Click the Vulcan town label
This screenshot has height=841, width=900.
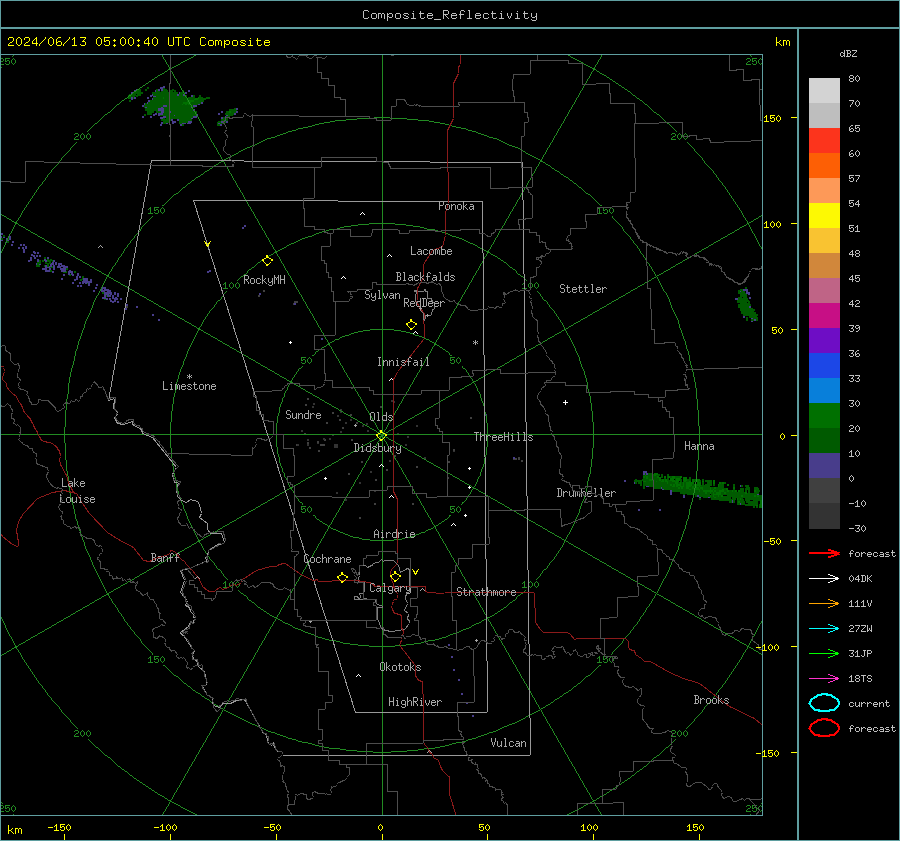tap(508, 743)
